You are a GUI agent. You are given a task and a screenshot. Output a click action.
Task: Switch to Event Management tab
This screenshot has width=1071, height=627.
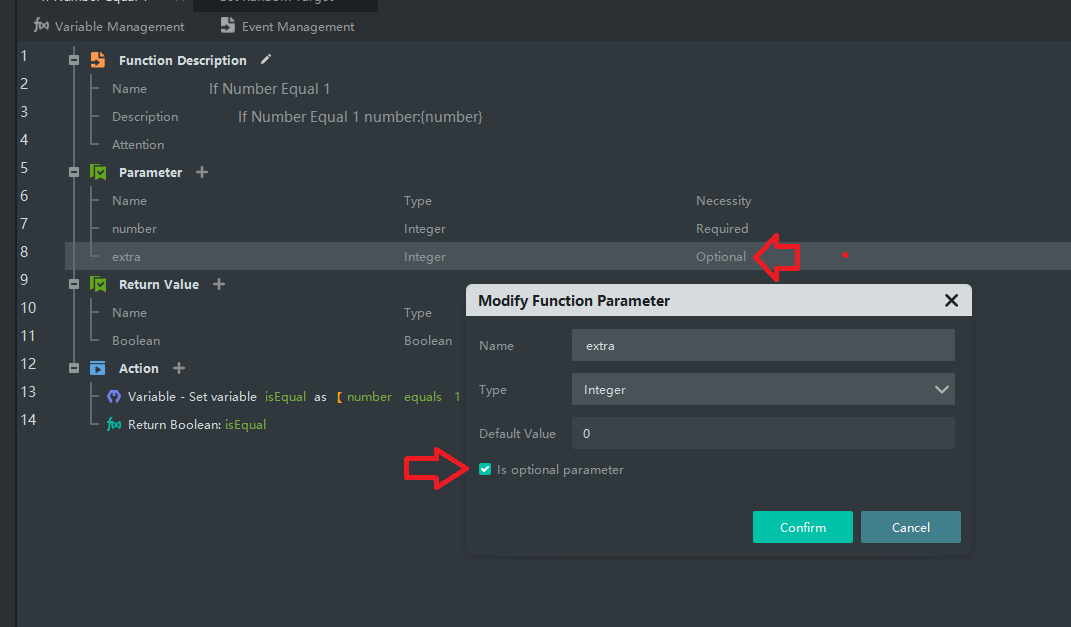287,27
